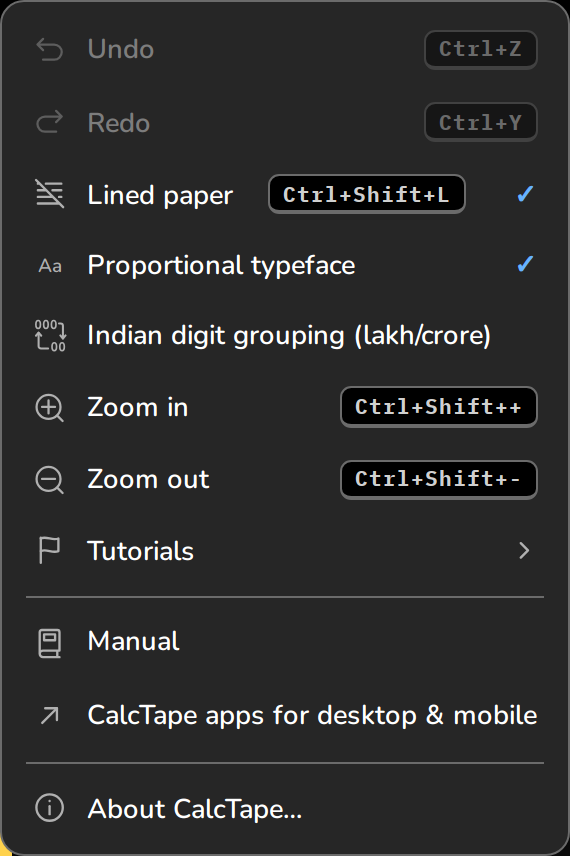Viewport: 570px width, 856px height.
Task: Click the info circle icon for About CalcTape
Action: point(50,807)
